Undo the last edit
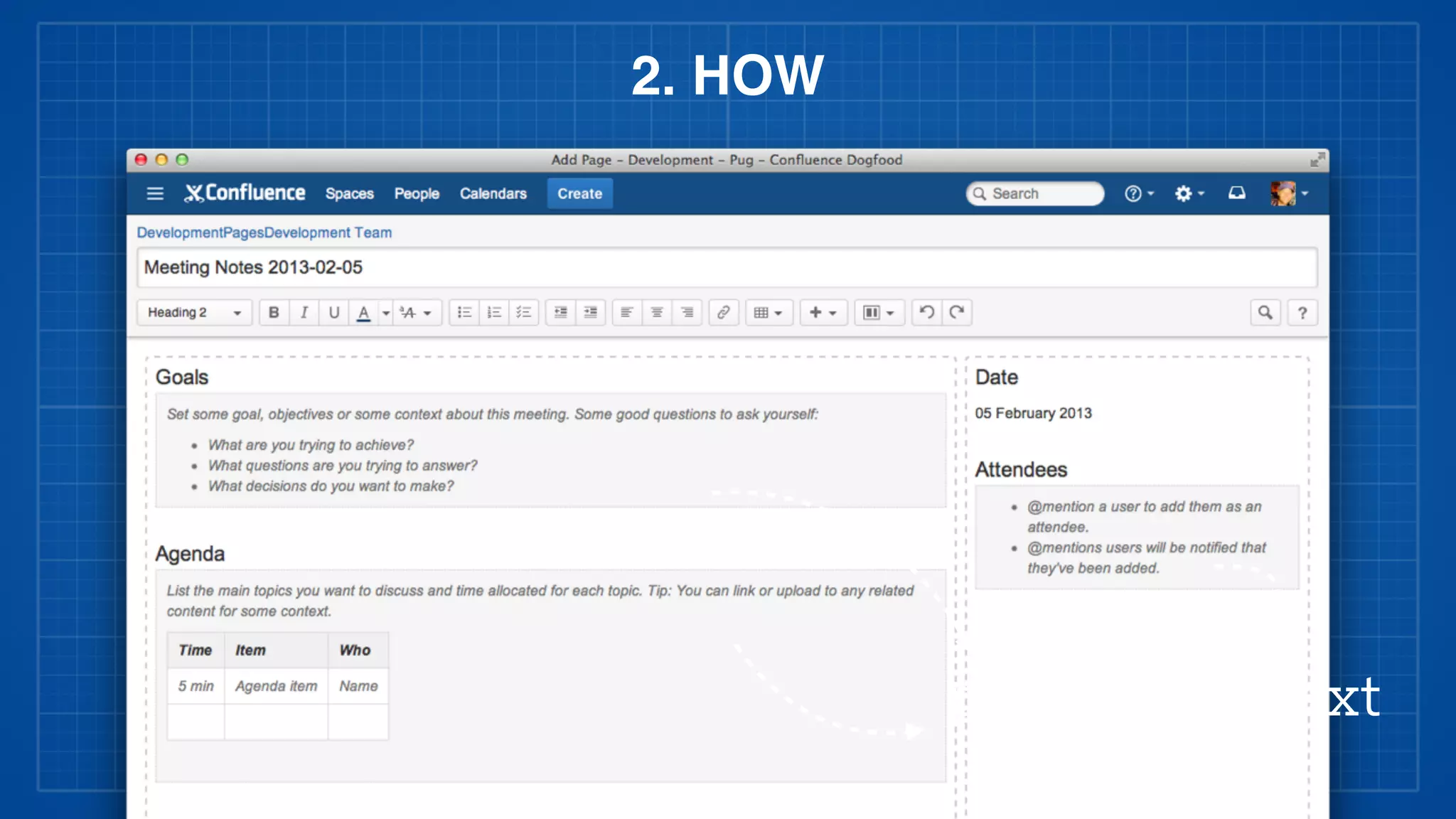Screen dimensions: 1456x819 click(x=926, y=312)
